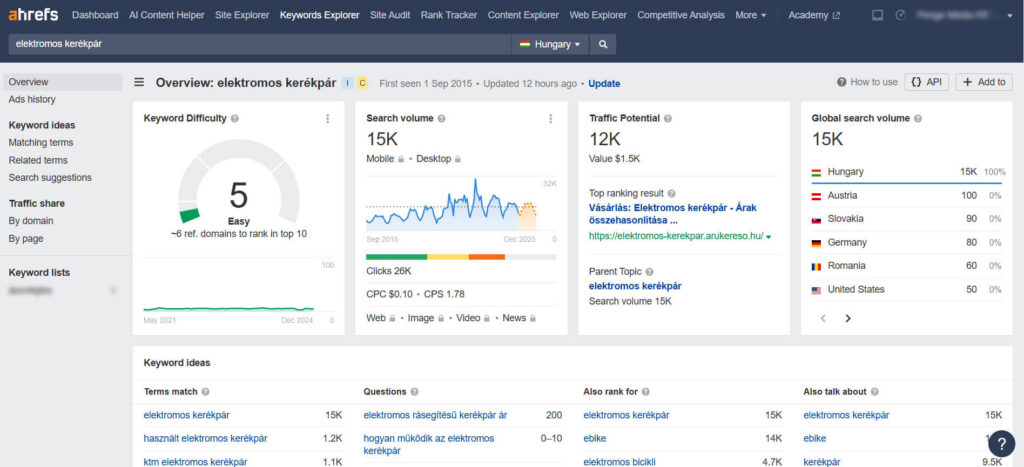Go to next page of countries
The height and width of the screenshot is (467, 1024).
coord(848,319)
